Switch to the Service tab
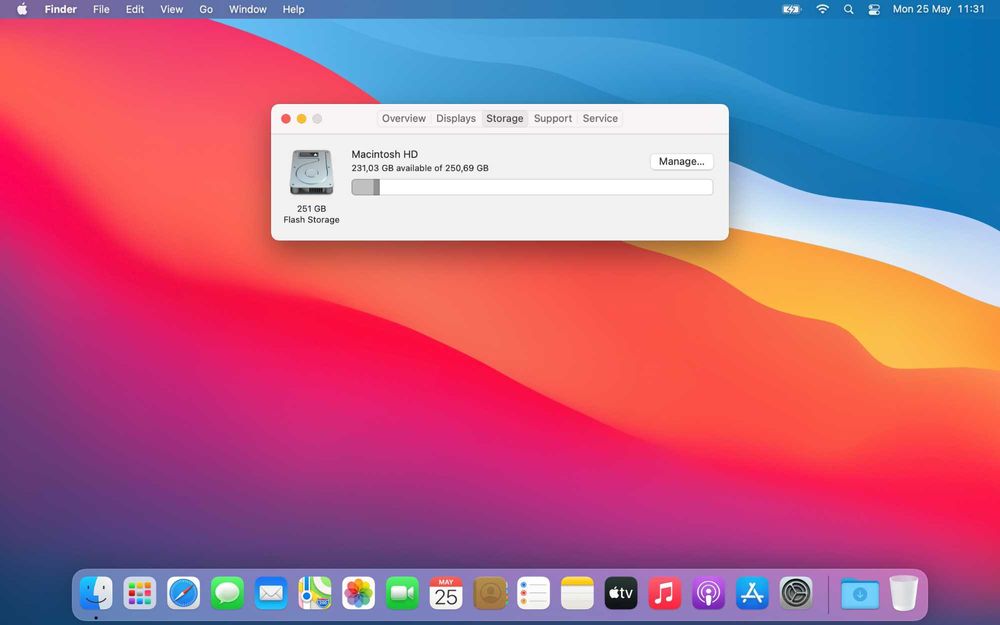 pyautogui.click(x=600, y=118)
